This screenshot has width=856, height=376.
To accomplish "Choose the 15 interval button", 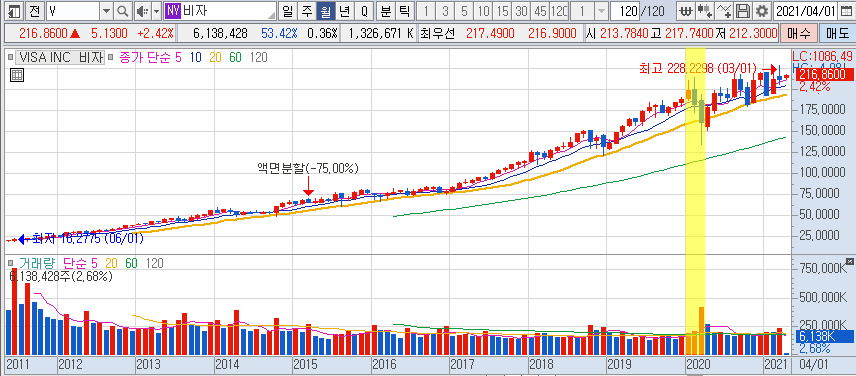I will (x=502, y=10).
